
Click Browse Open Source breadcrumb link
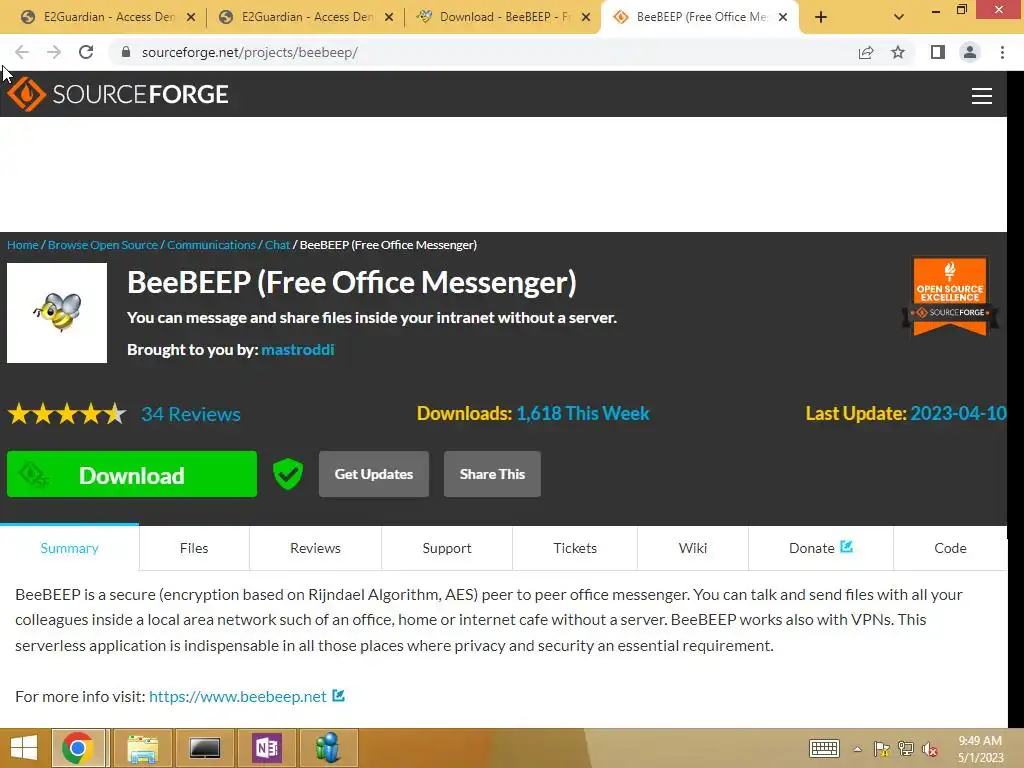(103, 245)
